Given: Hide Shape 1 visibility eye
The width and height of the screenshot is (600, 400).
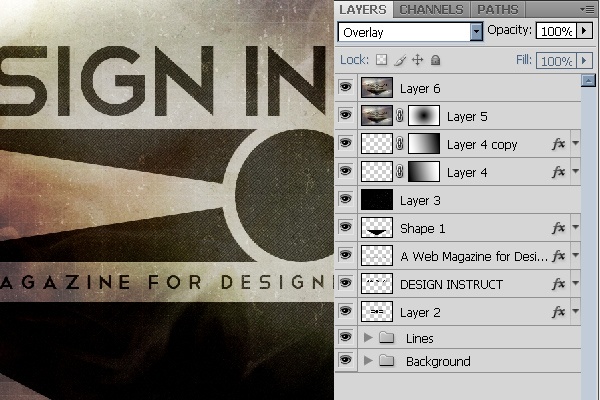Looking at the screenshot, I should [346, 227].
